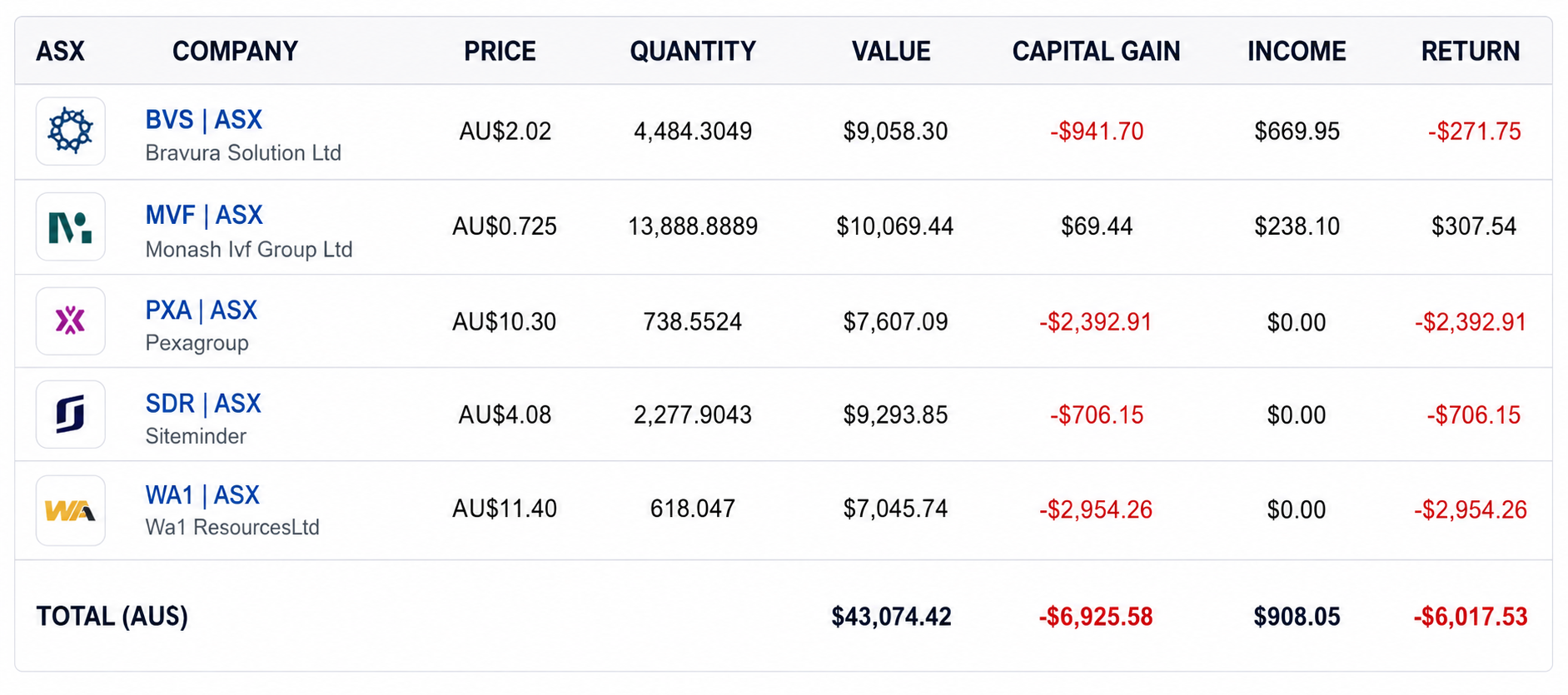Click the $9,058.30 value cell

click(x=895, y=132)
